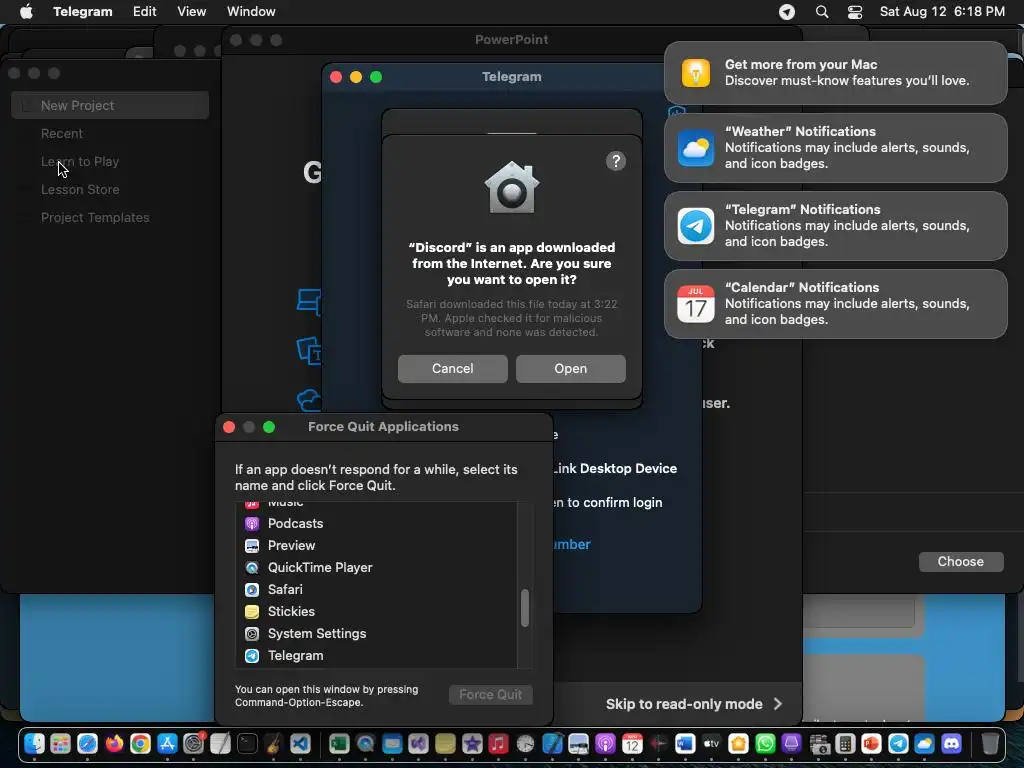Open the App Store Dock icon
This screenshot has width=1024, height=768.
click(167, 743)
